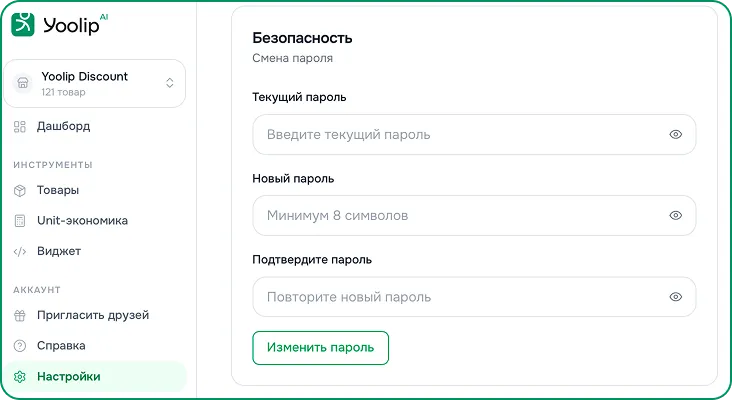Click the 121 товар label

pyautogui.click(x=63, y=92)
